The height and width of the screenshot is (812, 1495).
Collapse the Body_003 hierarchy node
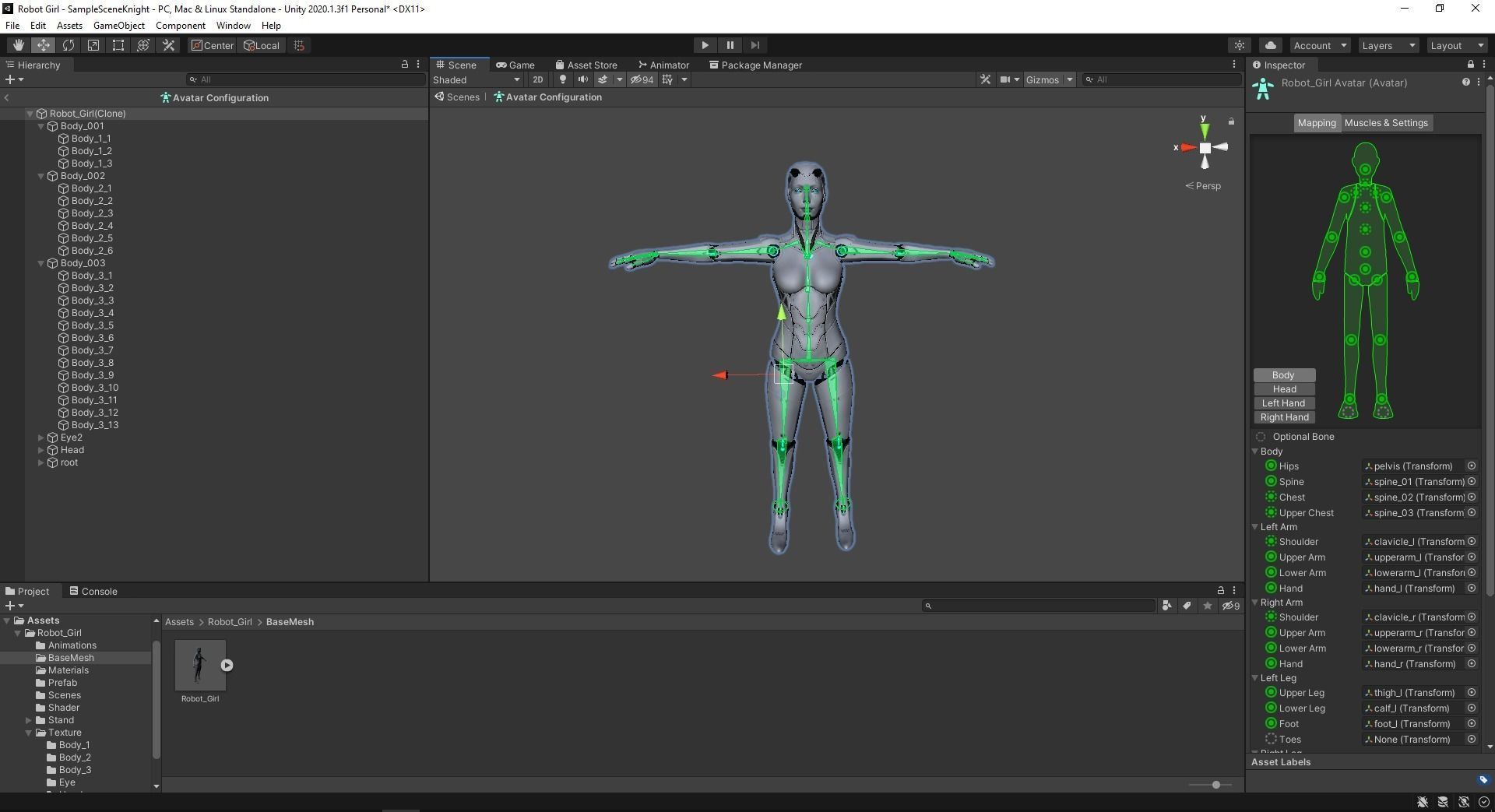click(x=41, y=263)
